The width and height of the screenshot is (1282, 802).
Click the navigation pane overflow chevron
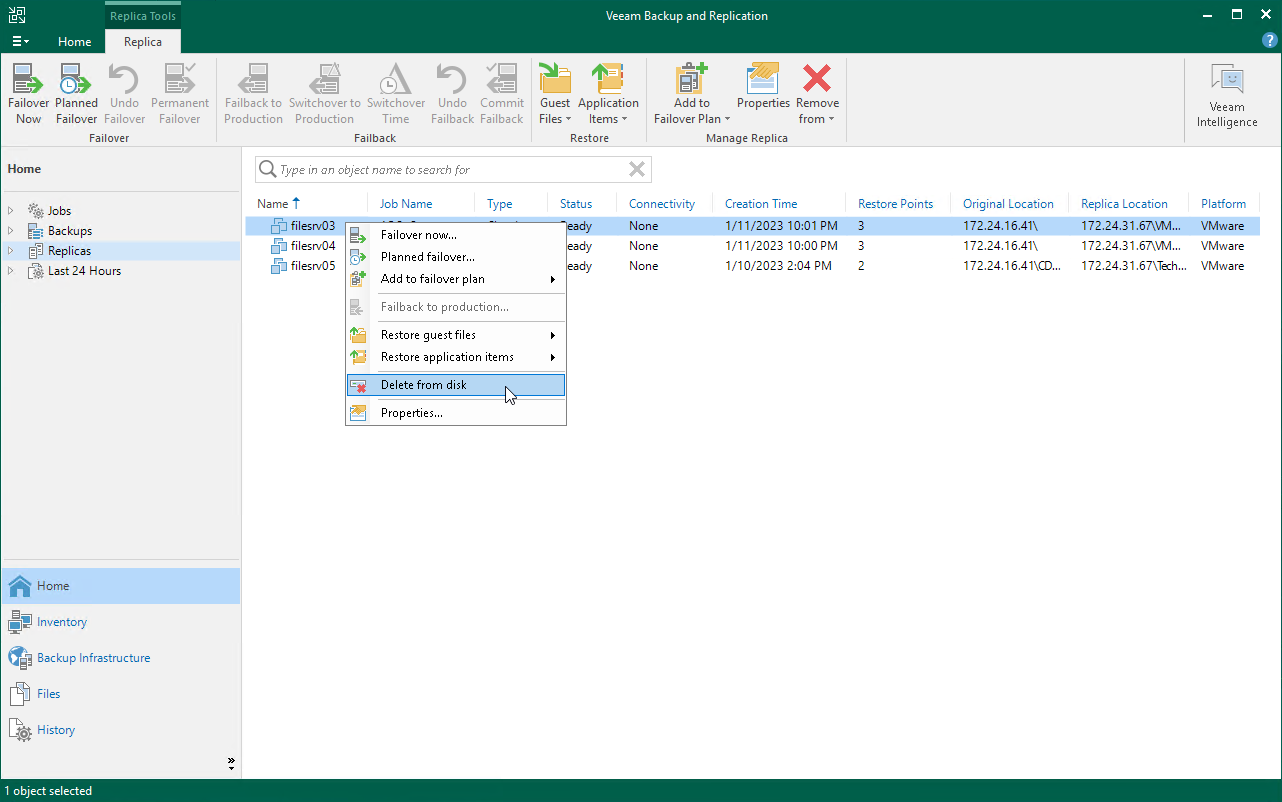click(x=231, y=764)
